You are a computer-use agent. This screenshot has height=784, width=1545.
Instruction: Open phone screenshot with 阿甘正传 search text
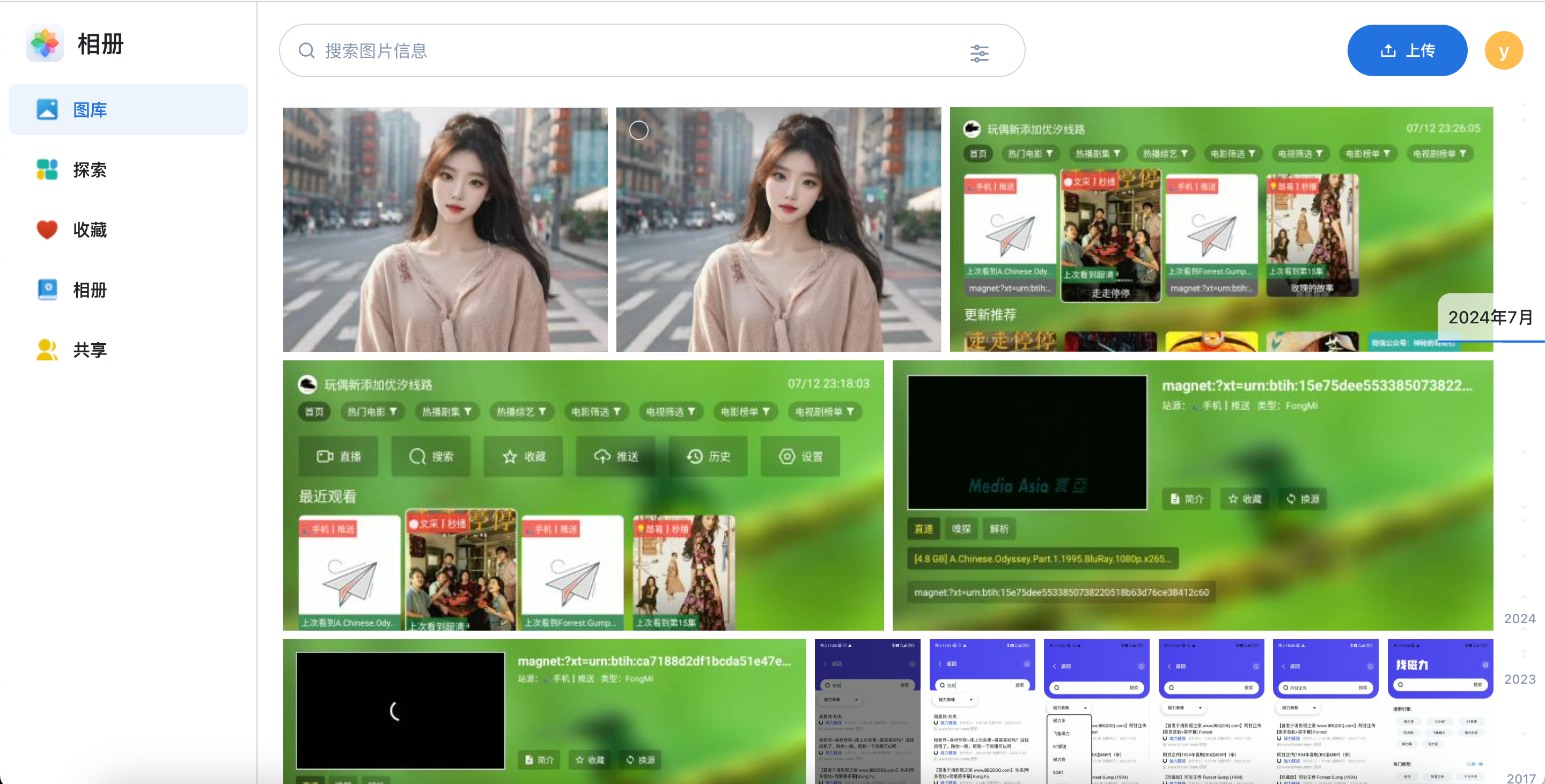click(1326, 711)
